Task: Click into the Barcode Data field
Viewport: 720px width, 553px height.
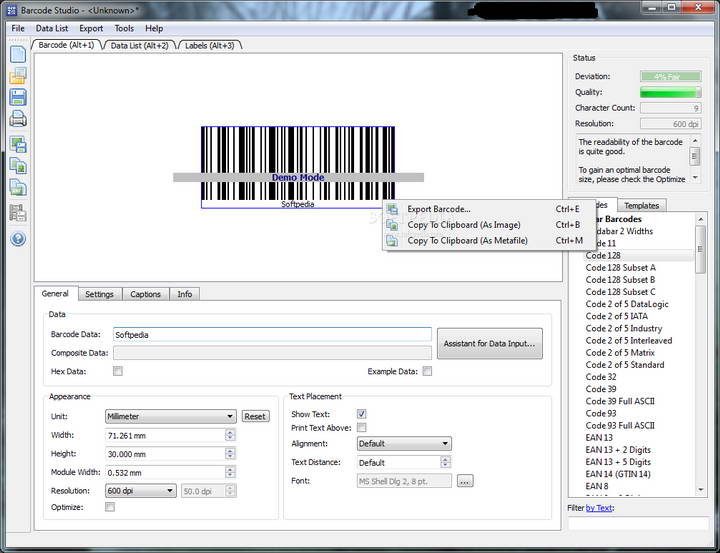Action: pyautogui.click(x=272, y=334)
